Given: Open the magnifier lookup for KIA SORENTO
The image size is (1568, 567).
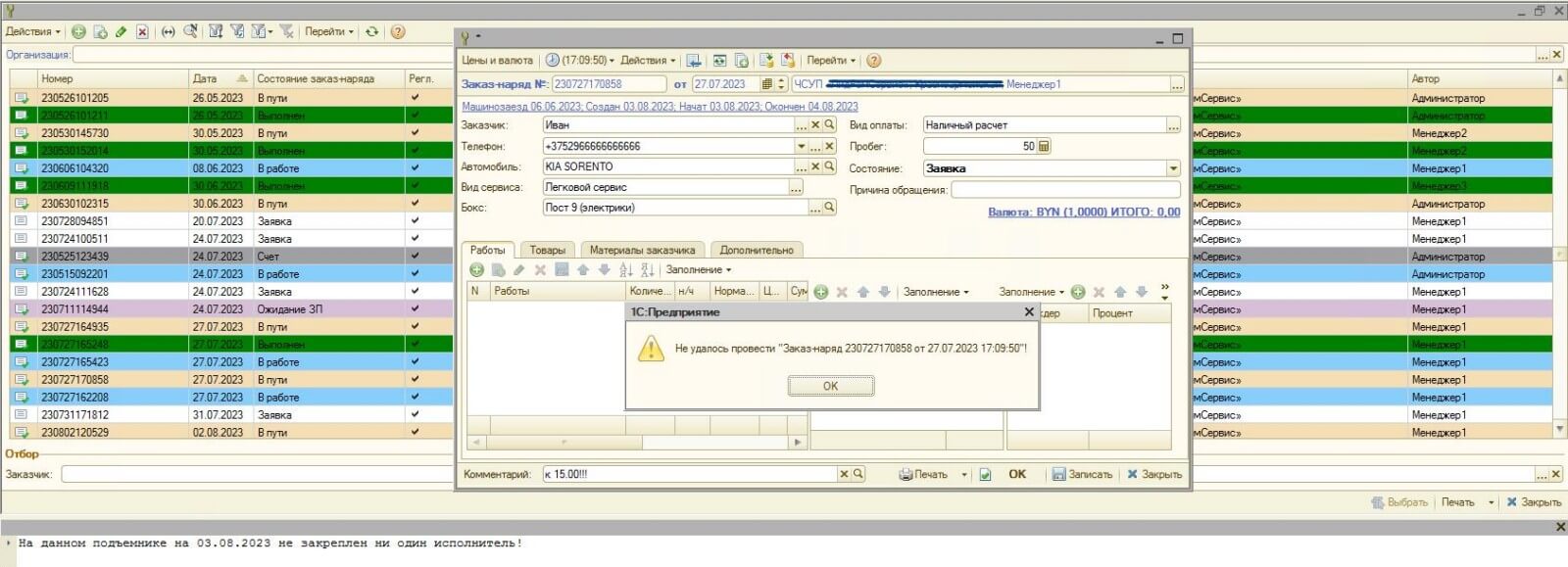Looking at the screenshot, I should [x=829, y=166].
